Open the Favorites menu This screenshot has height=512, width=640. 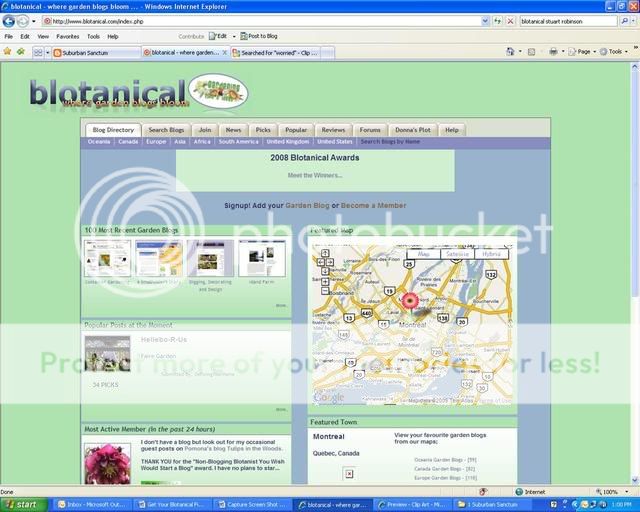click(68, 36)
